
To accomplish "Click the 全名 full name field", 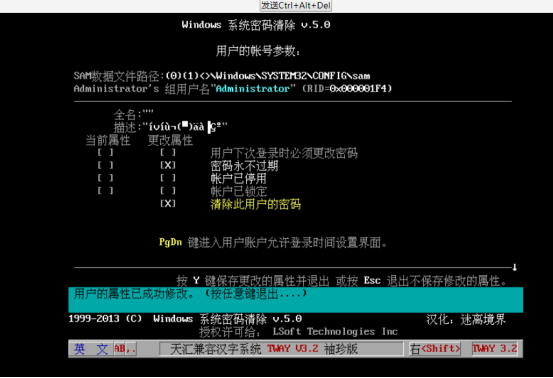I will click(x=134, y=115).
